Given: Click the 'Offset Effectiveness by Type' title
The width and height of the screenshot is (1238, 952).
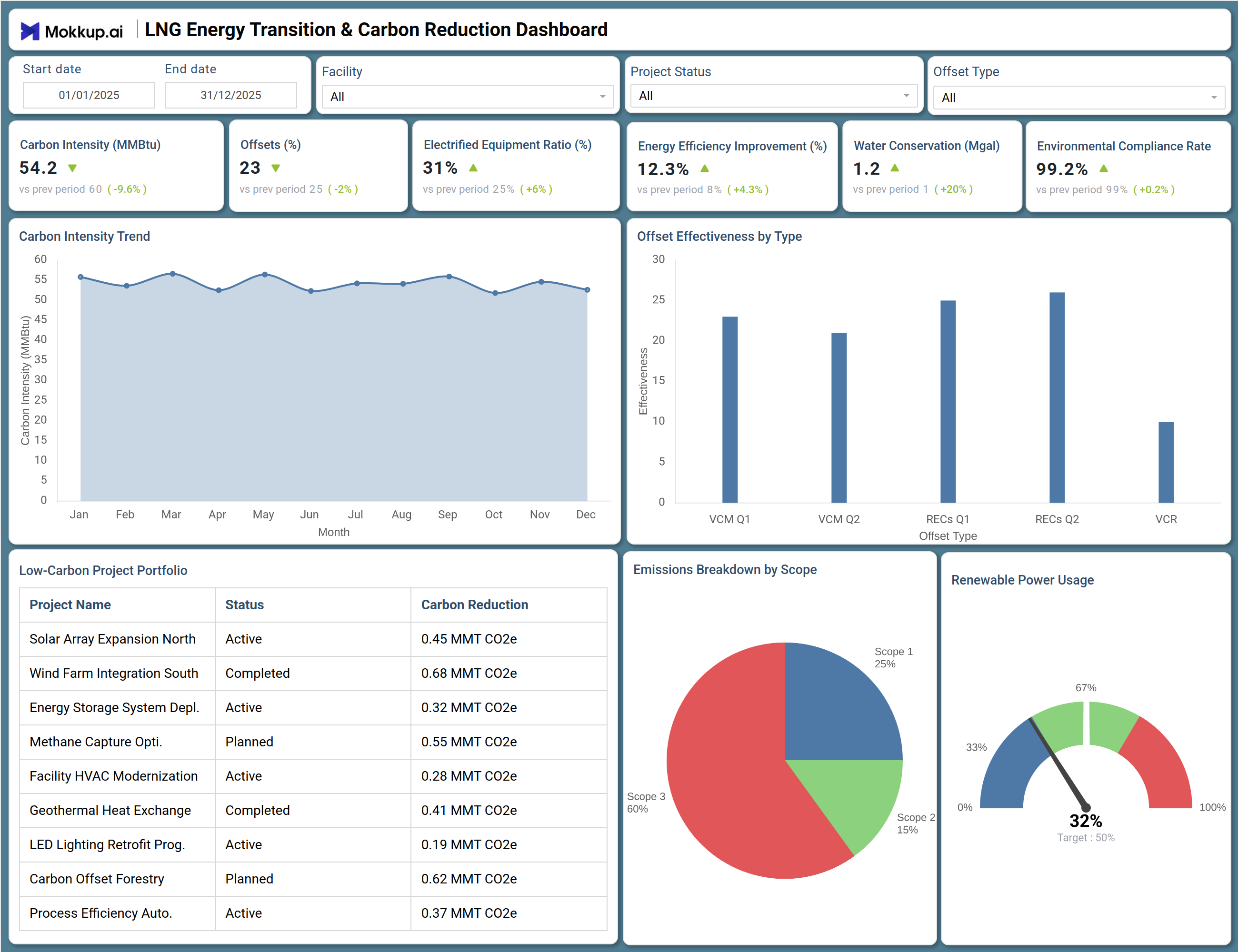Looking at the screenshot, I should [x=719, y=236].
